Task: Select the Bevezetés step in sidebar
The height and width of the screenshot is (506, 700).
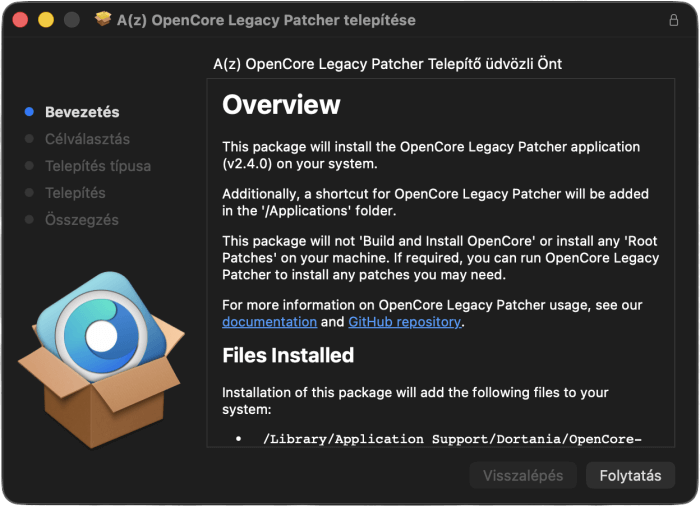Action: point(82,112)
